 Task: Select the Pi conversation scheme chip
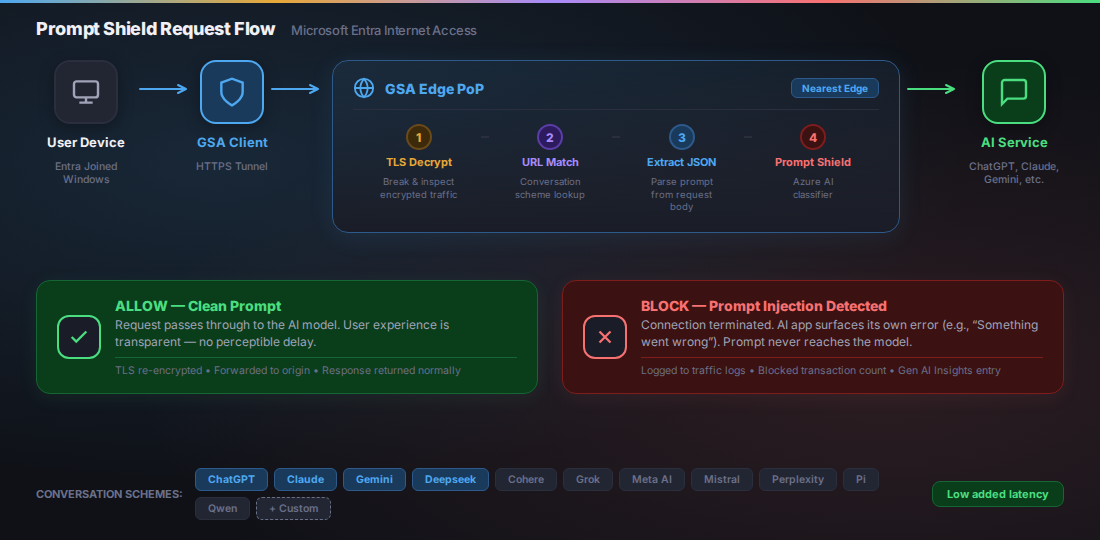click(x=861, y=480)
